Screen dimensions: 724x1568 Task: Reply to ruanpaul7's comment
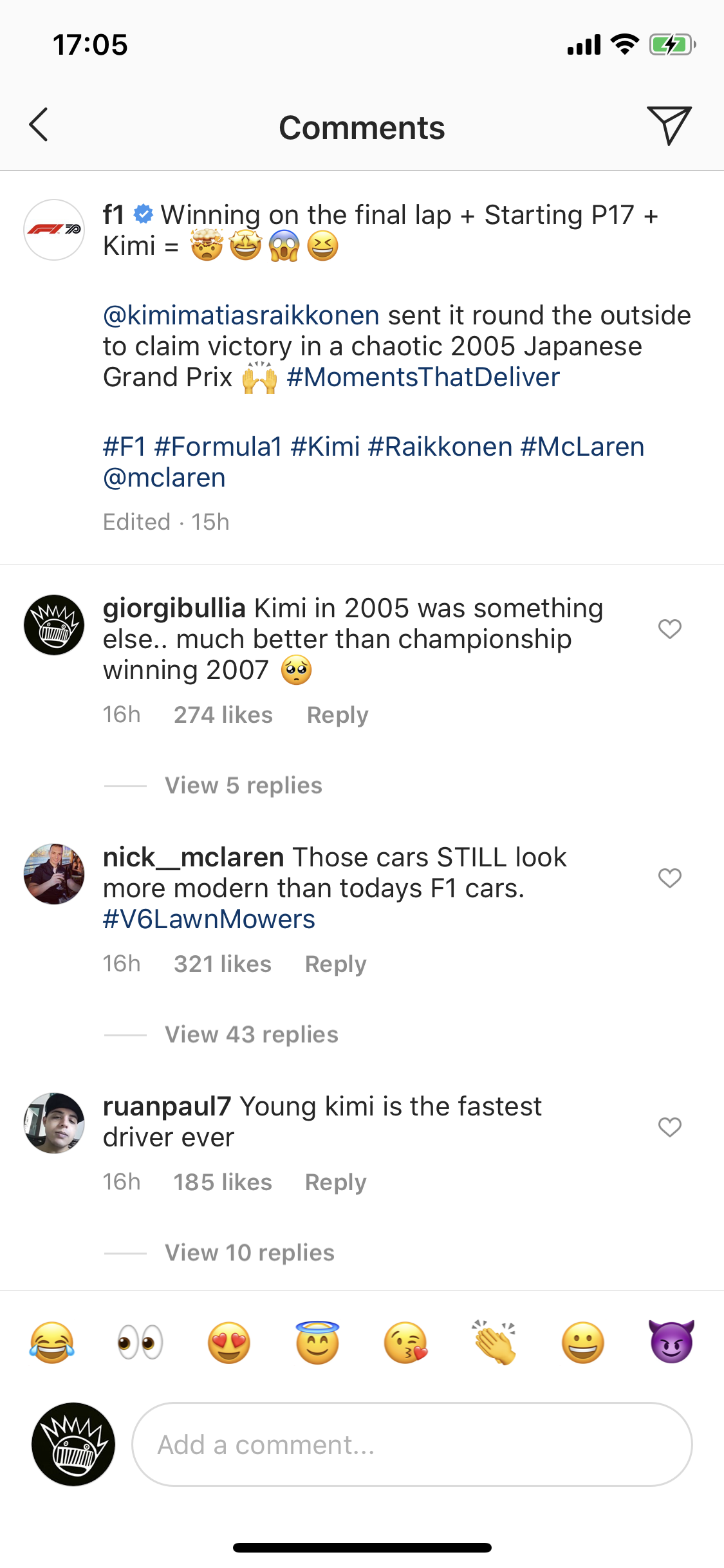(335, 1182)
